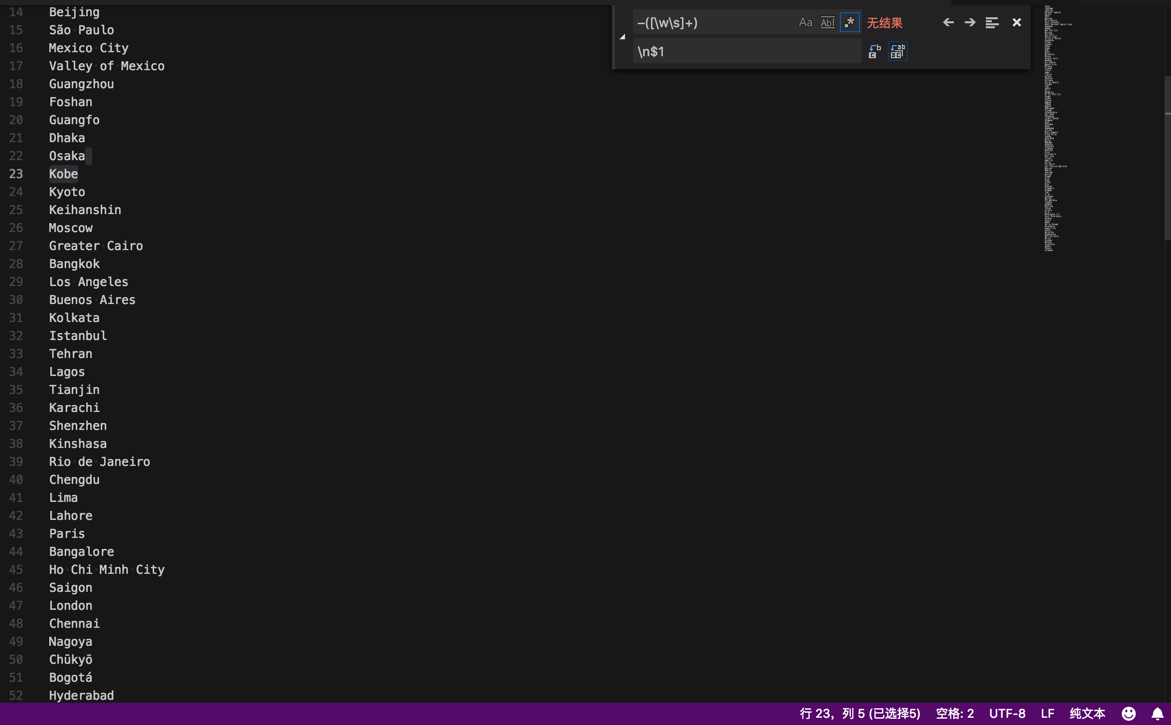Image resolution: width=1171 pixels, height=725 pixels.
Task: Click 'Kolkata' on line 31
Action: (x=74, y=318)
